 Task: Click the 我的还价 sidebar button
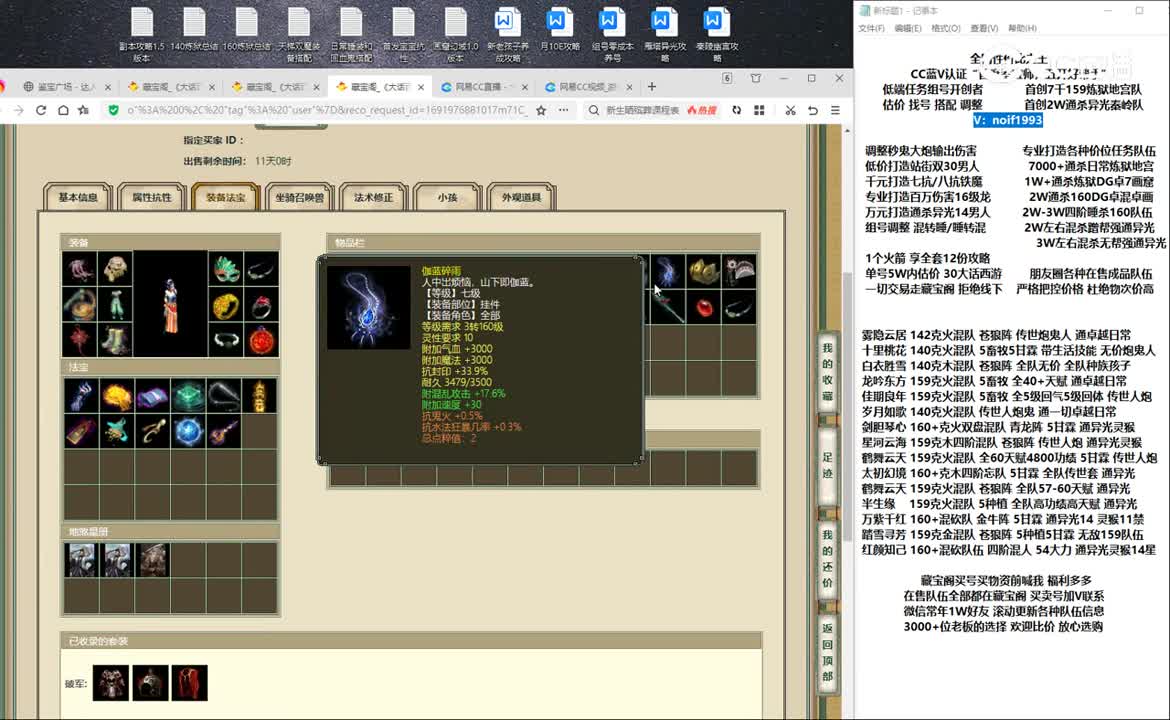click(827, 558)
